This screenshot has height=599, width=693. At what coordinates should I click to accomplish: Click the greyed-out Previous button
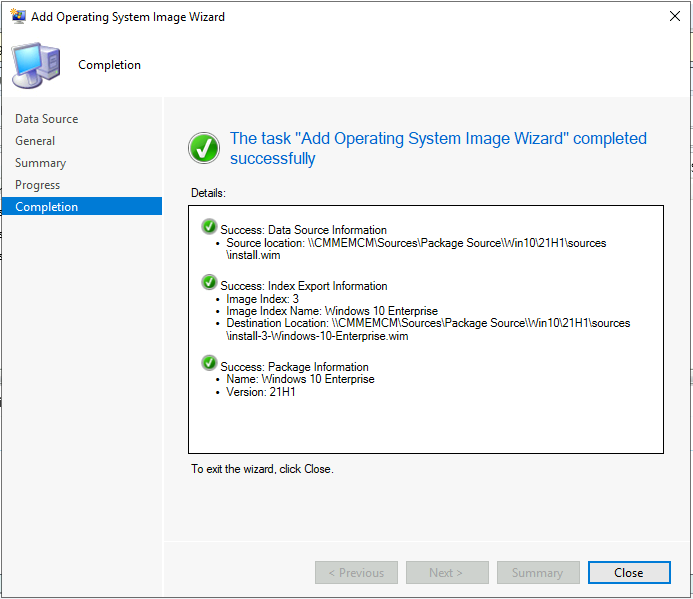tap(356, 572)
